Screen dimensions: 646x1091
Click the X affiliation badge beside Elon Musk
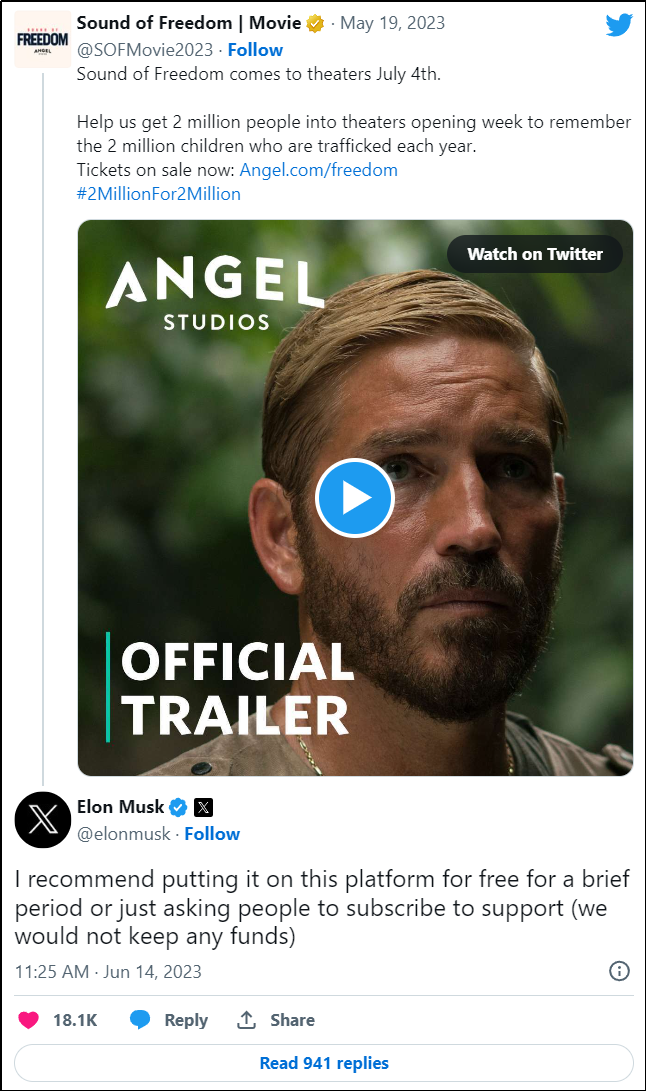pyautogui.click(x=203, y=807)
